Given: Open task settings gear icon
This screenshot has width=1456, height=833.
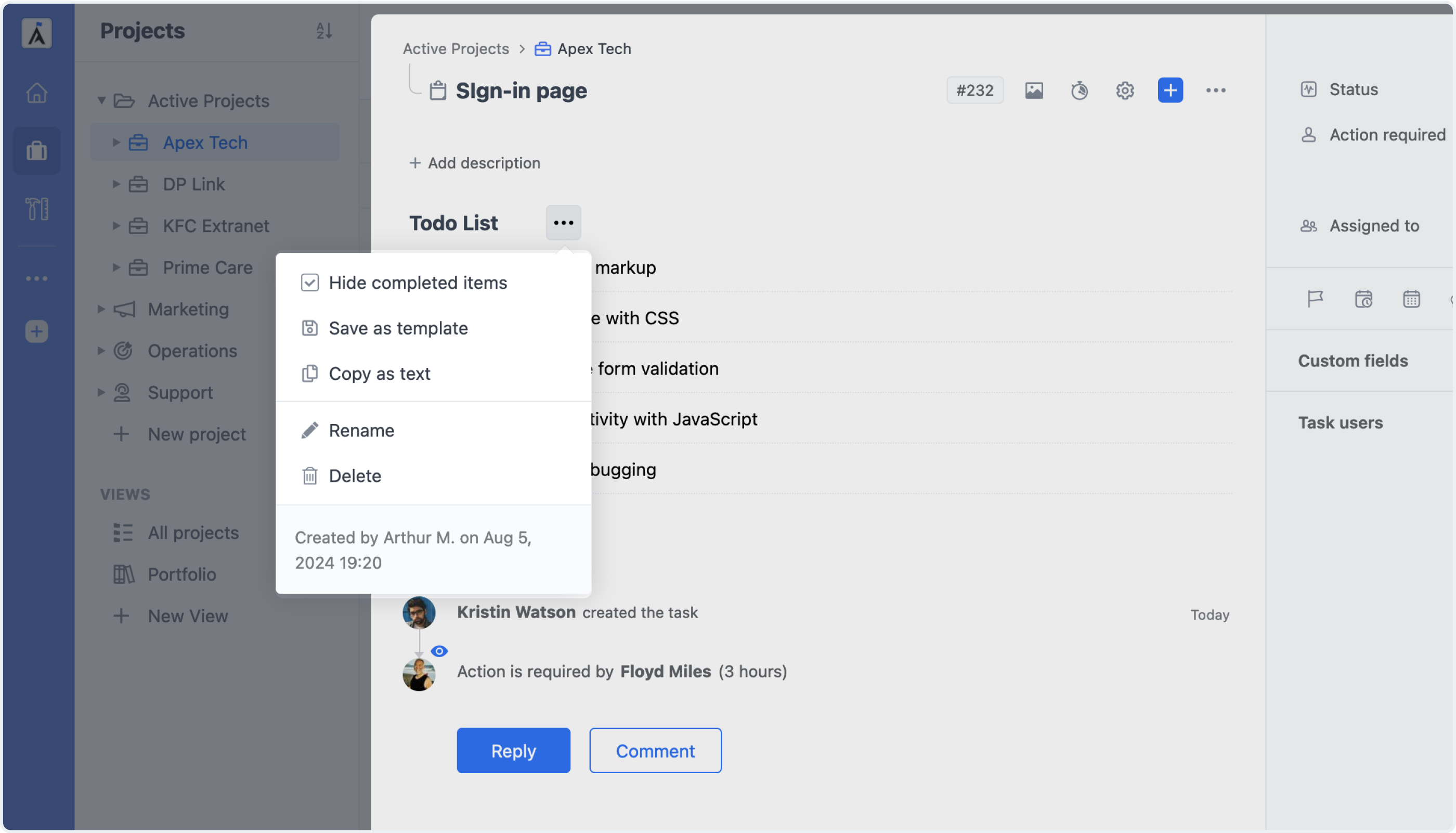Looking at the screenshot, I should (1124, 91).
